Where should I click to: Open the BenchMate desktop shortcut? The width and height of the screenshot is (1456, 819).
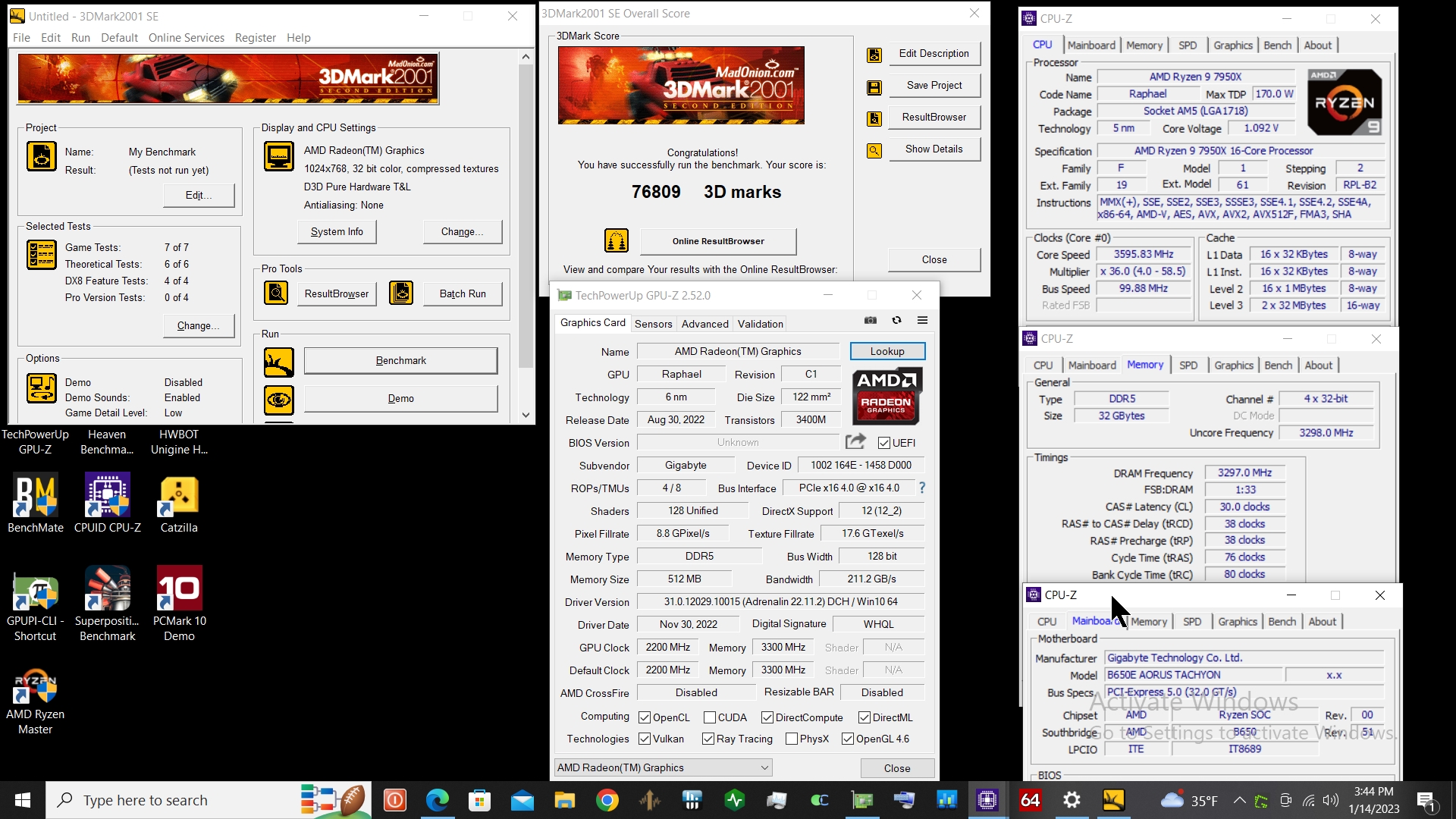[35, 504]
